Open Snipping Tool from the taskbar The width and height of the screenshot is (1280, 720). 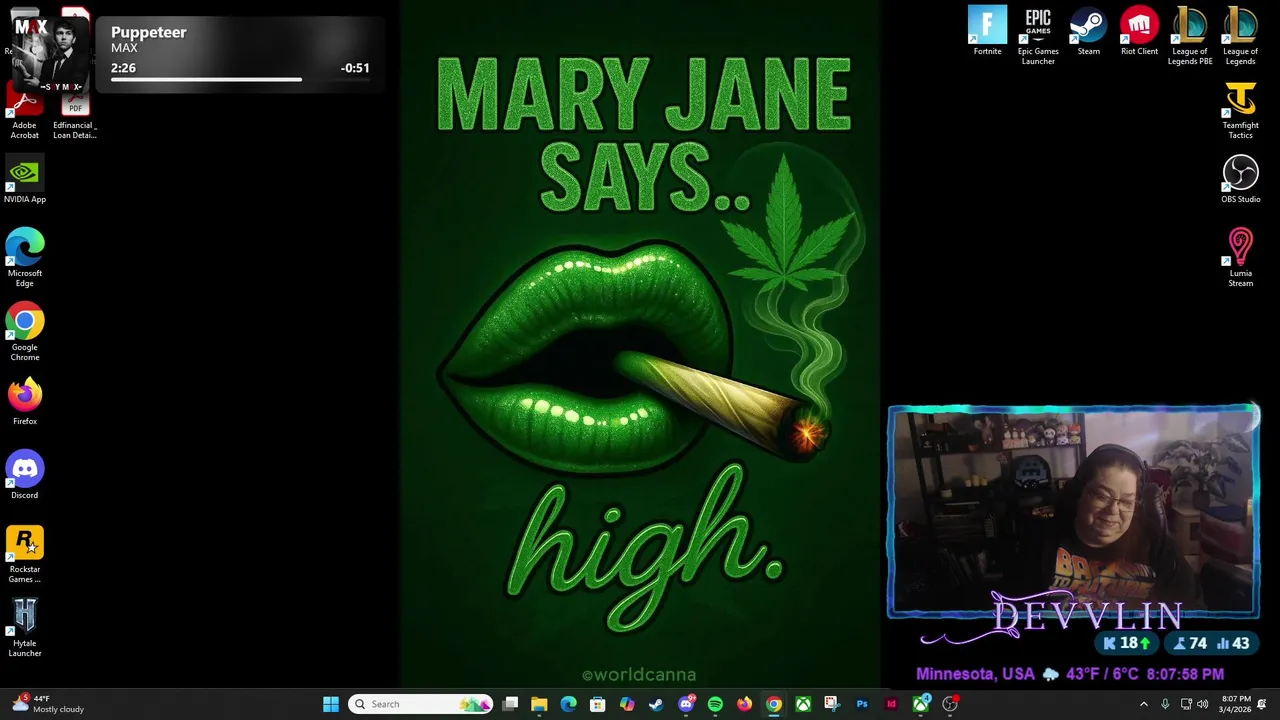pos(832,704)
